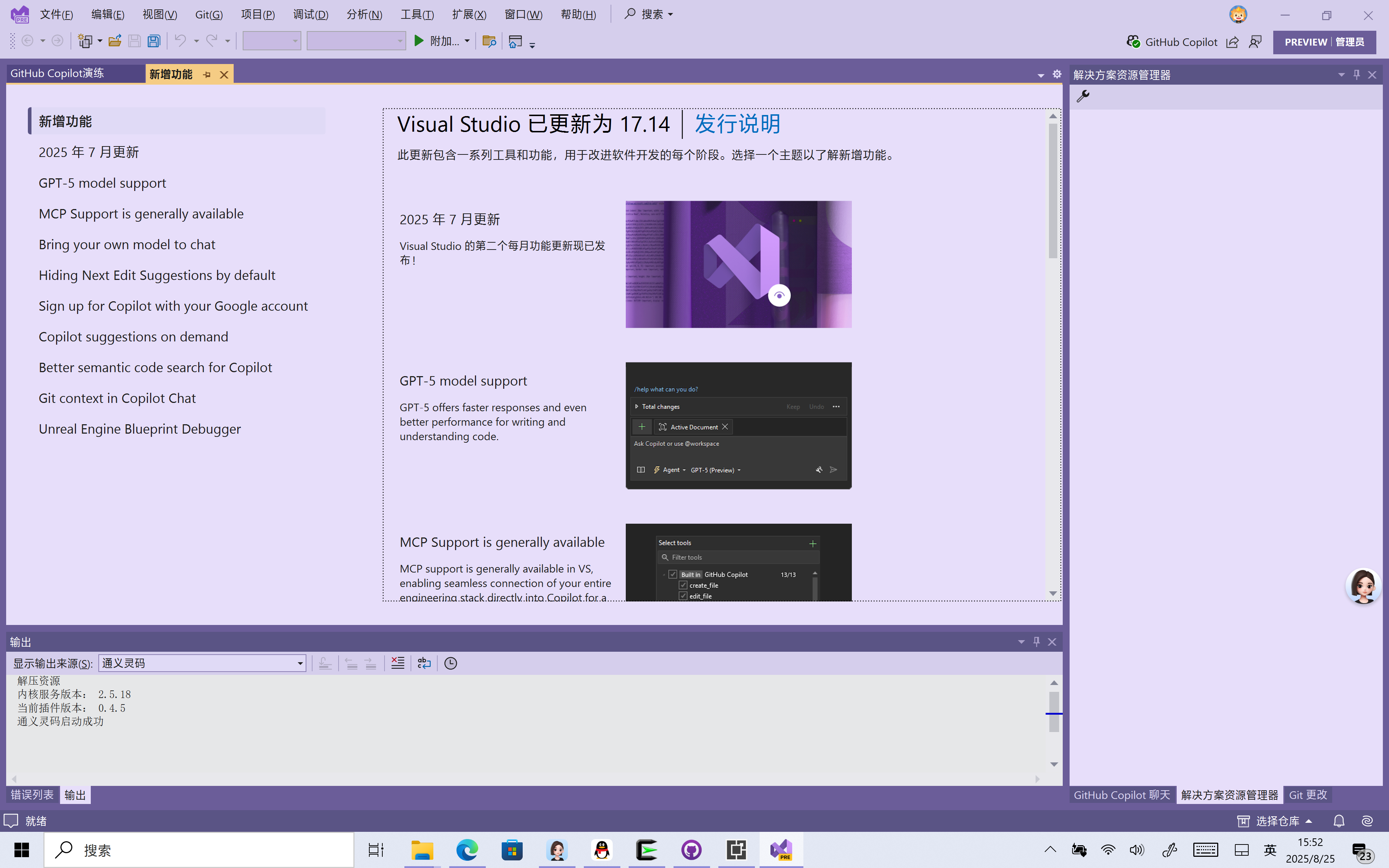Open the 发行说明 release notes link
The height and width of the screenshot is (868, 1389).
737,124
